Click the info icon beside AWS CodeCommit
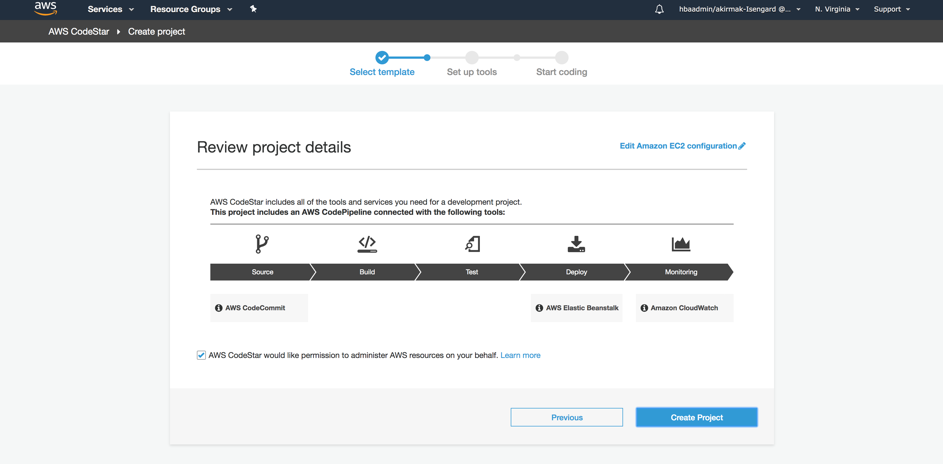943x464 pixels. (218, 308)
